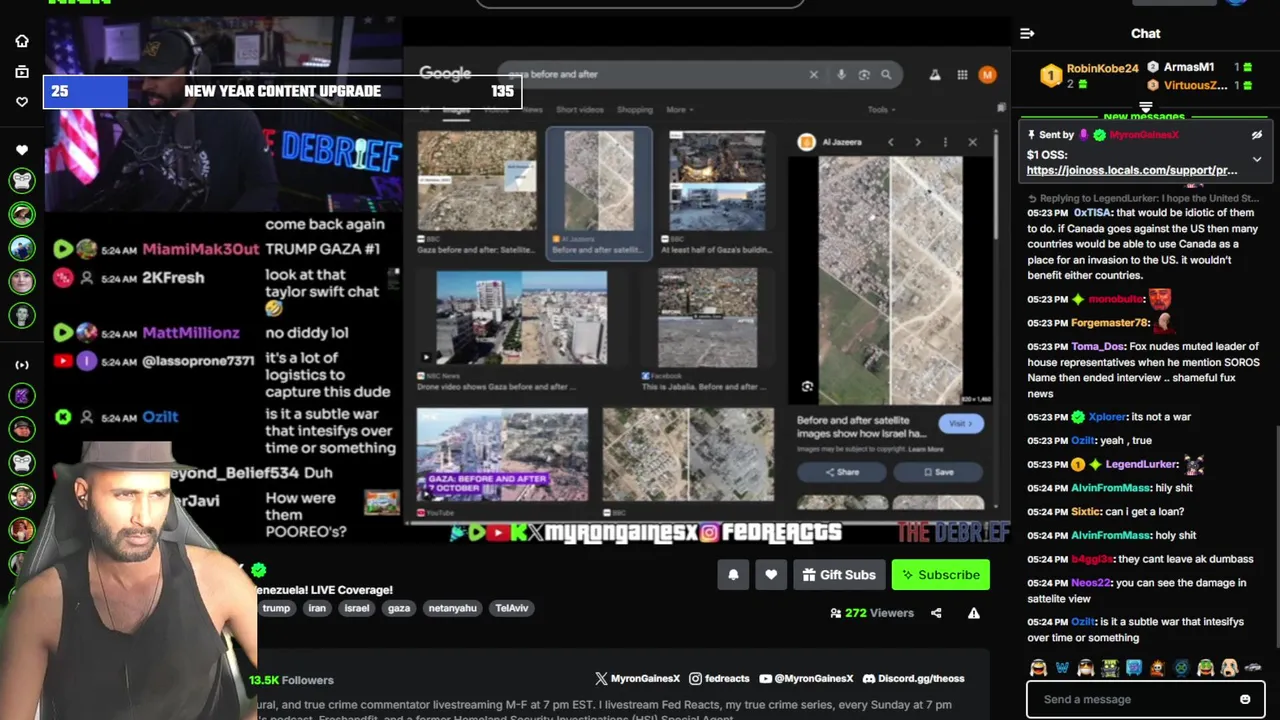Click username b4ggi3s in chat
This screenshot has width=1280, height=720.
tap(1092, 559)
